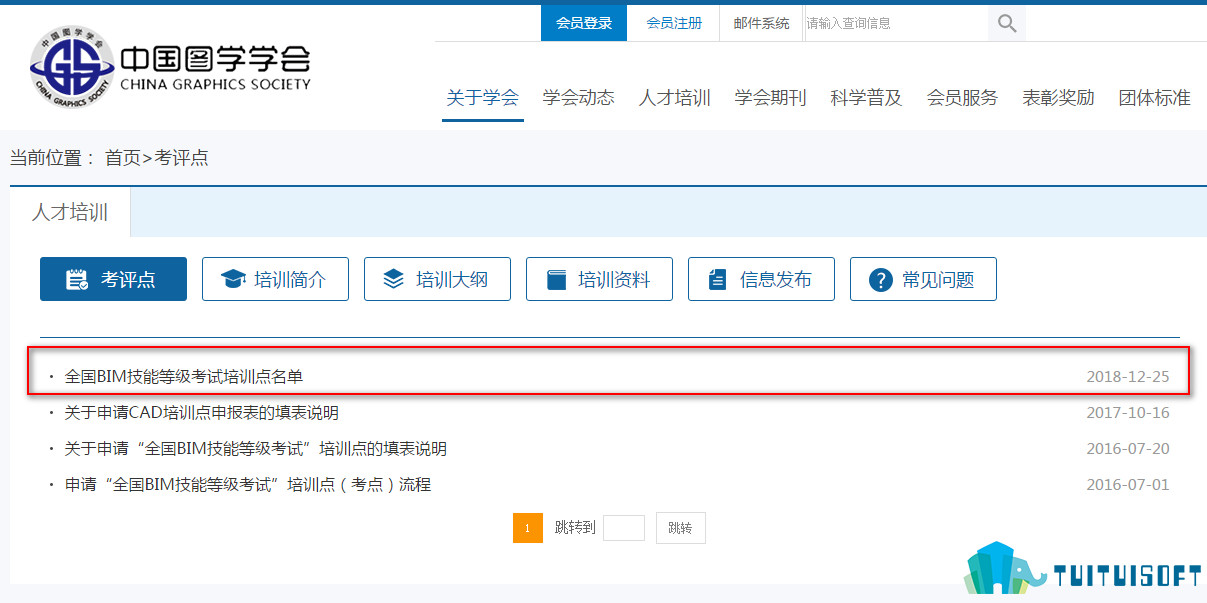Image resolution: width=1207 pixels, height=603 pixels.
Task: Click the date 2016-07-20
Action: coord(1128,449)
